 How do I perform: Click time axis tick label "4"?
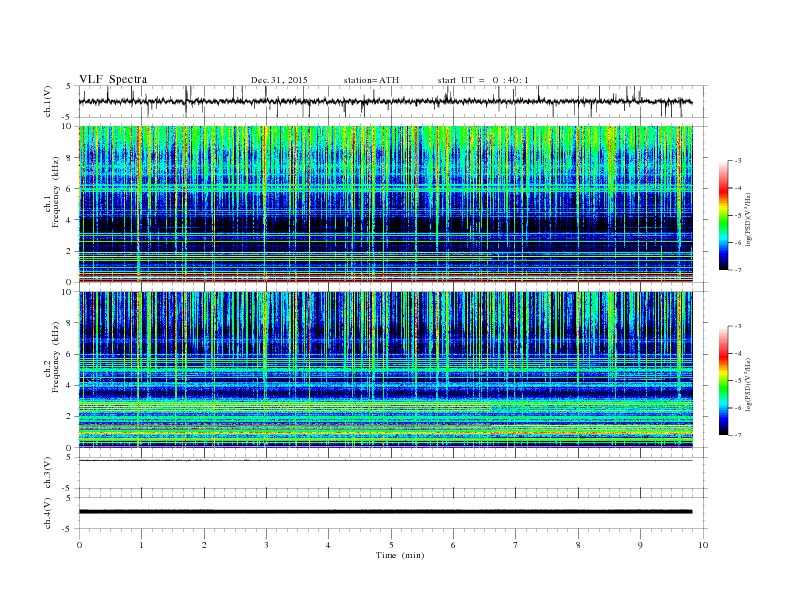tap(328, 545)
